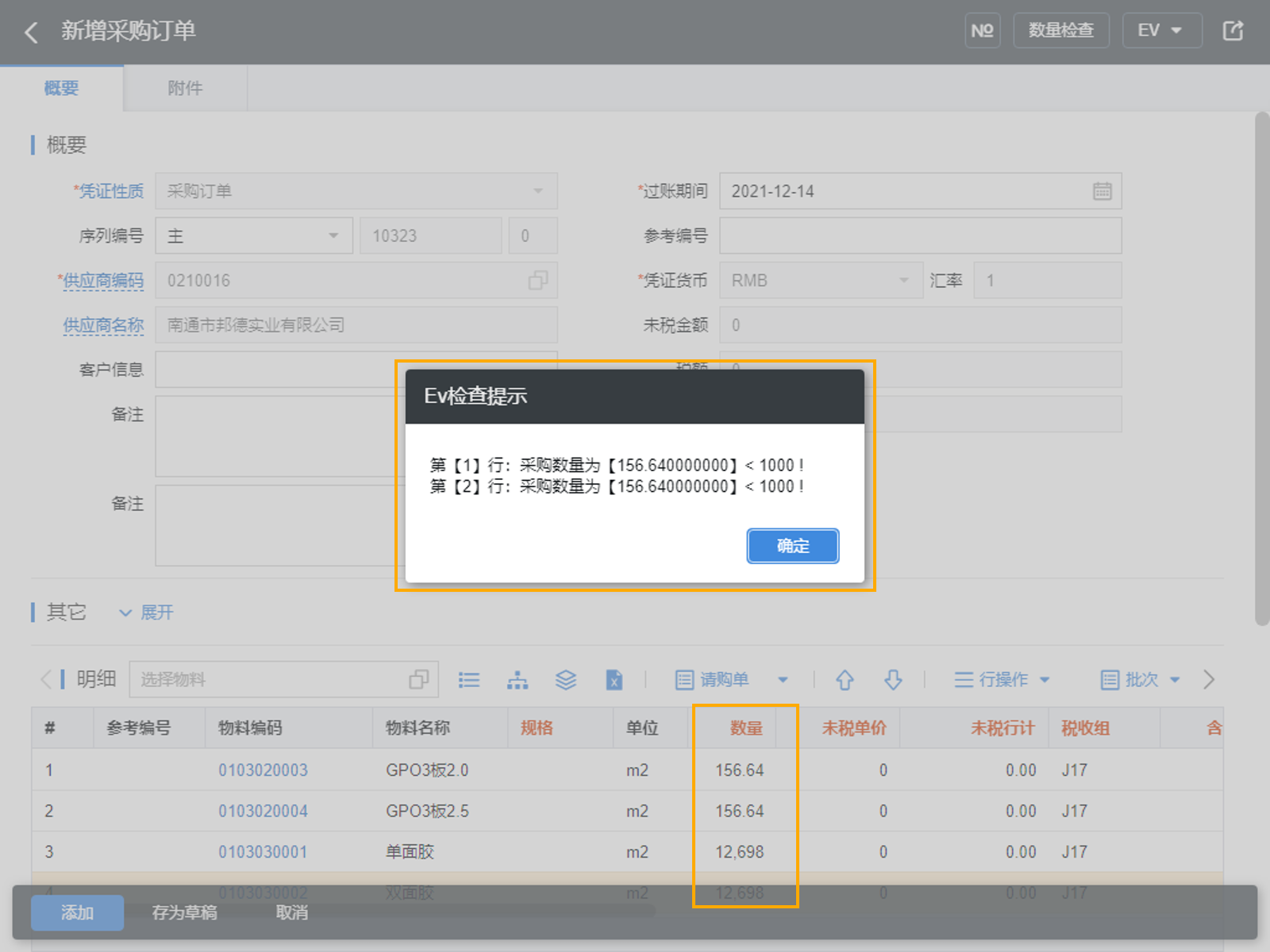Open the 凭证性质 dropdown
The height and width of the screenshot is (952, 1270).
(x=356, y=191)
